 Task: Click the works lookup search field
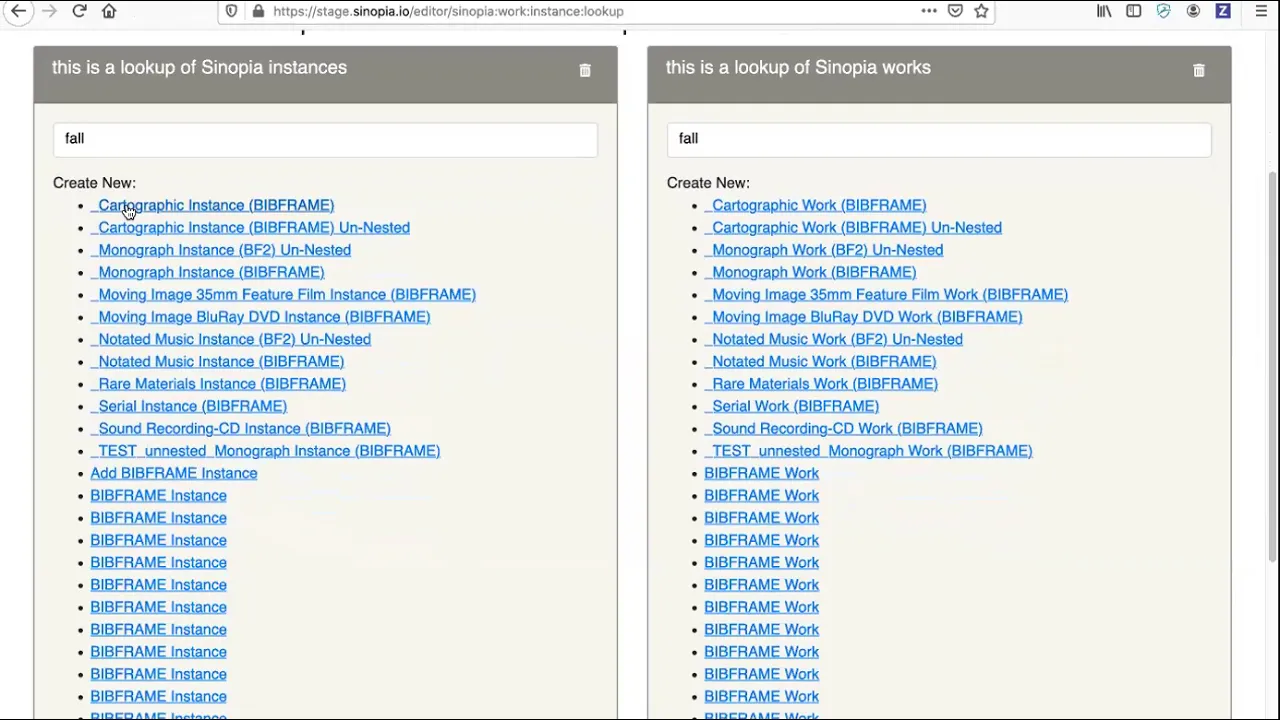click(939, 139)
